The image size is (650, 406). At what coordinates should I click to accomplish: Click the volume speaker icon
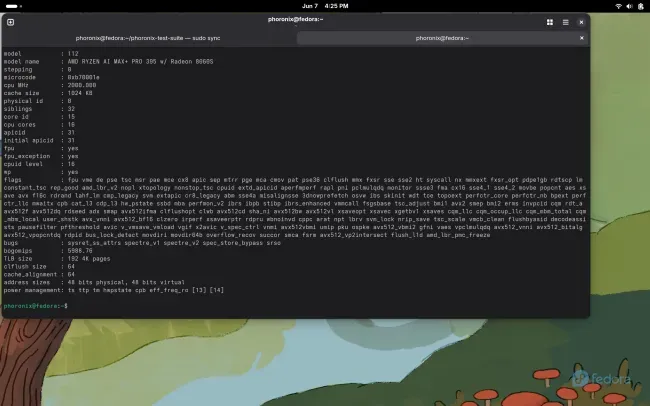click(629, 6)
